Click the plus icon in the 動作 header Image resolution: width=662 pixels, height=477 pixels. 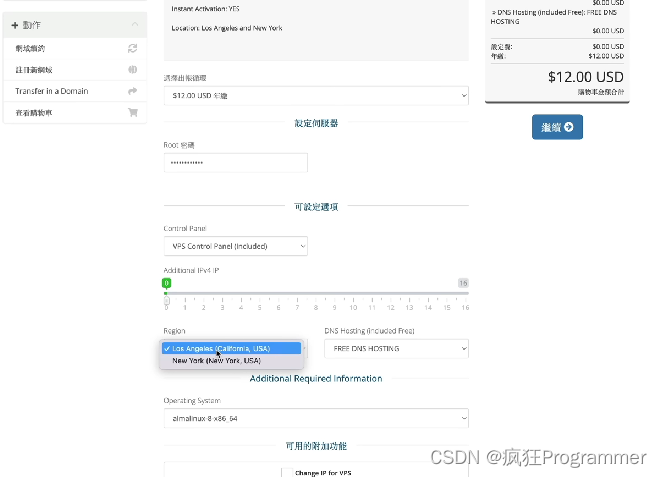point(14,24)
